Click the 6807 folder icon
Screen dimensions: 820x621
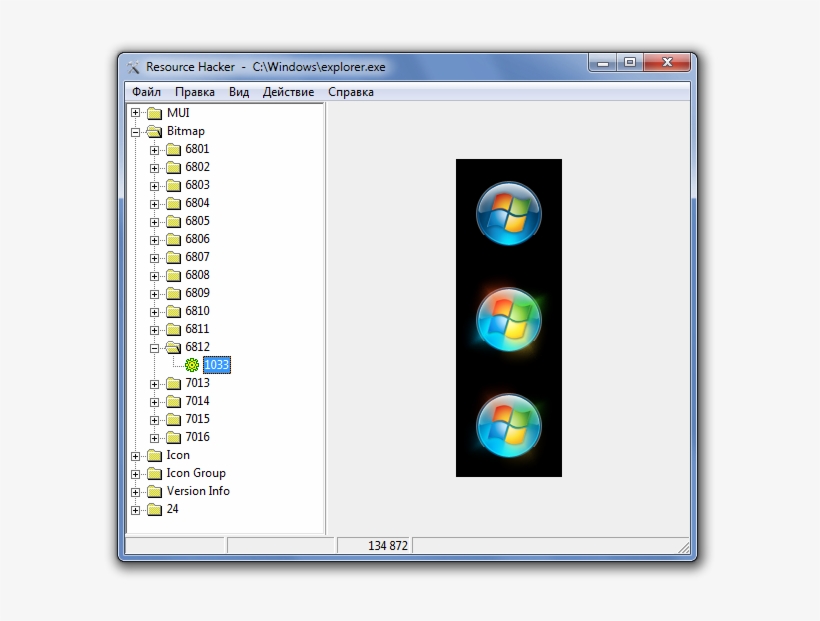click(x=173, y=257)
